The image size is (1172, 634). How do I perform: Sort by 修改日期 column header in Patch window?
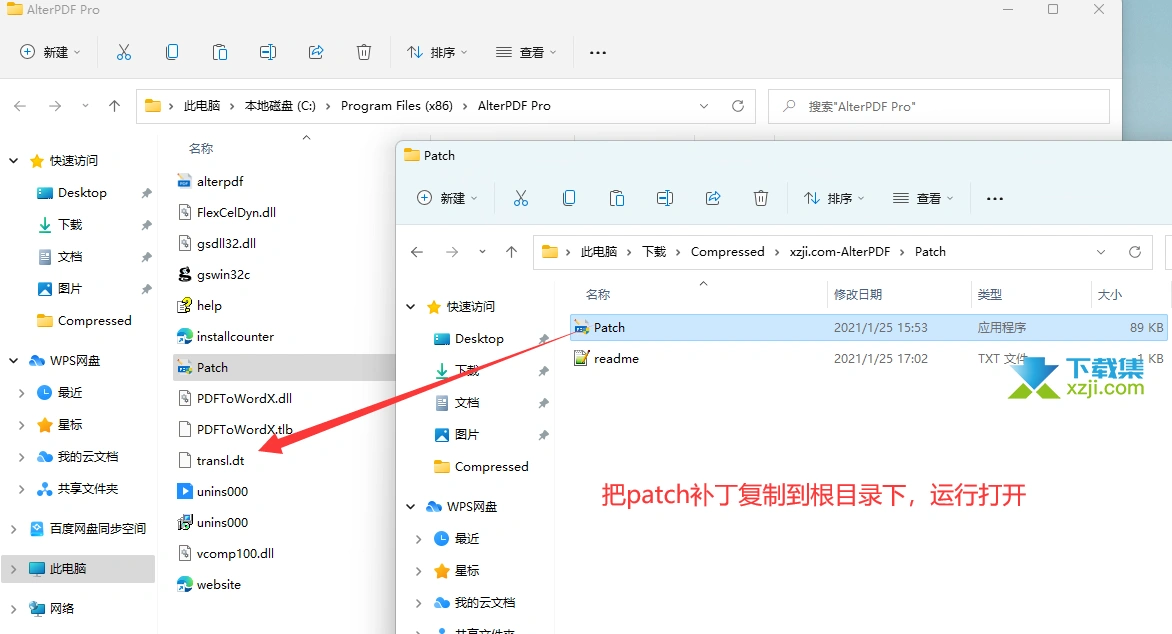[x=858, y=295]
